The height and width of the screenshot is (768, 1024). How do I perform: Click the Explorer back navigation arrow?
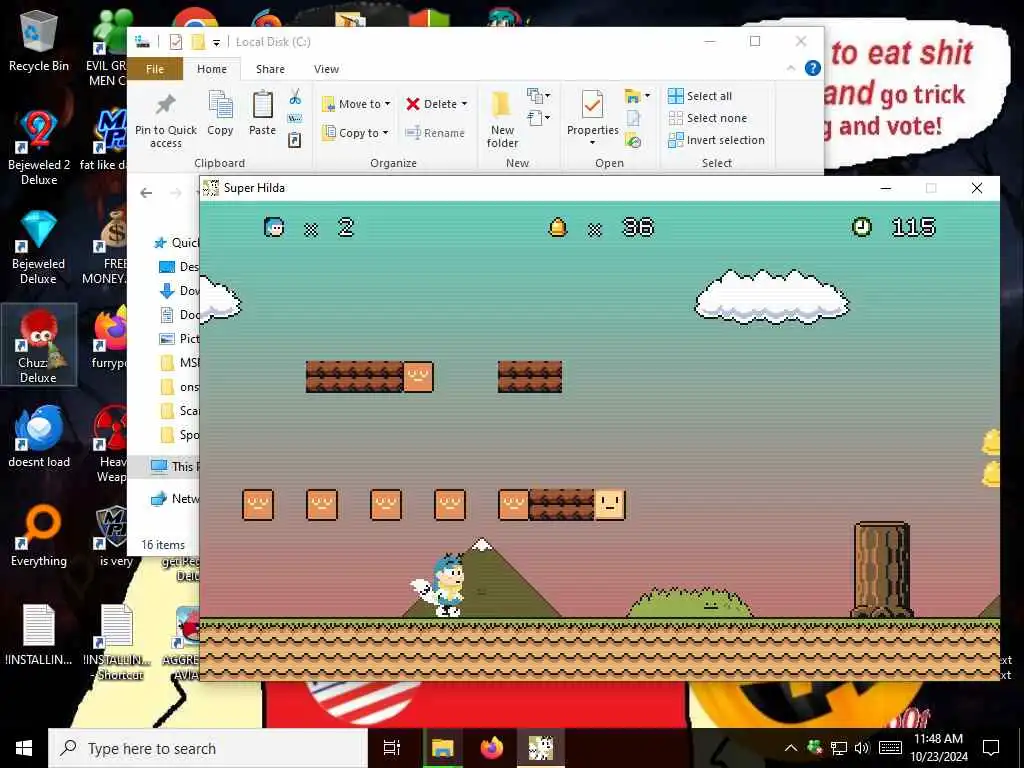coord(146,193)
